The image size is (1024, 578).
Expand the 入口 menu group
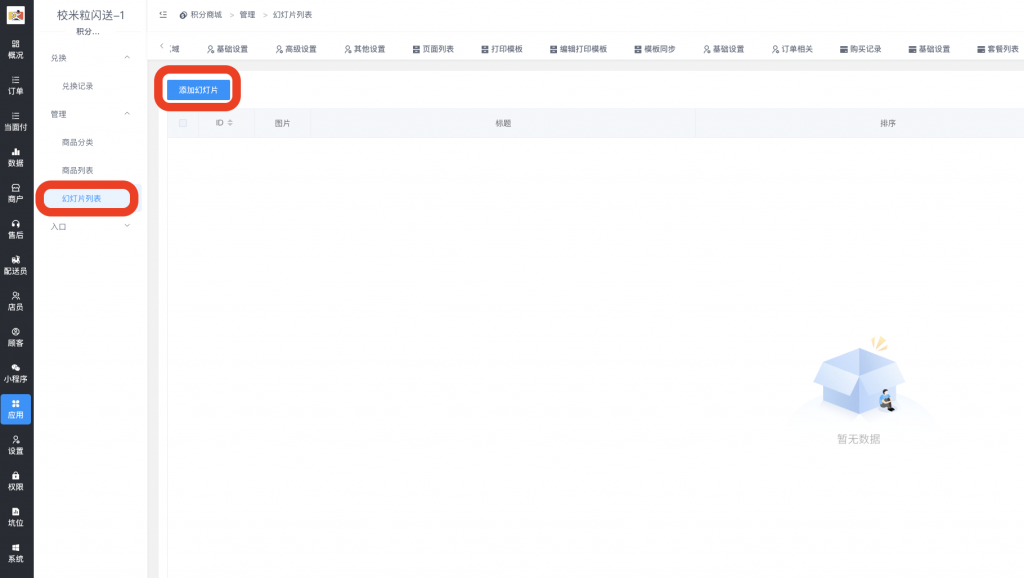[x=88, y=226]
